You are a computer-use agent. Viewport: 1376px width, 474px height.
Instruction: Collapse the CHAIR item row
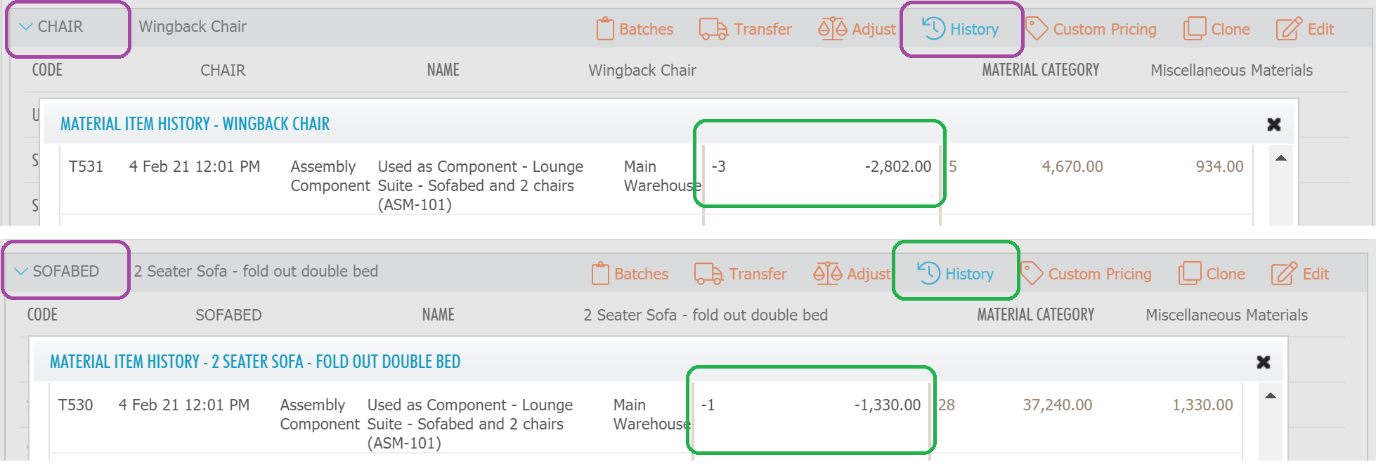pyautogui.click(x=26, y=27)
